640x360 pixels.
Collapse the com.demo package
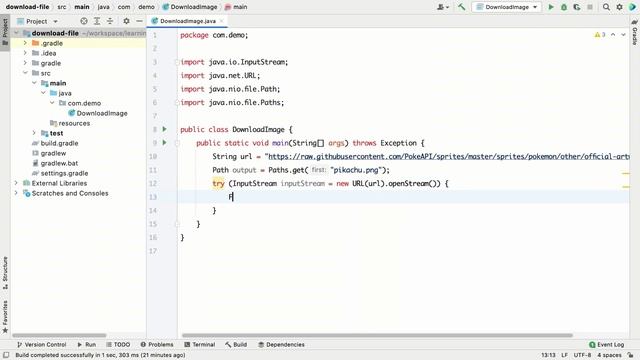pyautogui.click(x=52, y=103)
